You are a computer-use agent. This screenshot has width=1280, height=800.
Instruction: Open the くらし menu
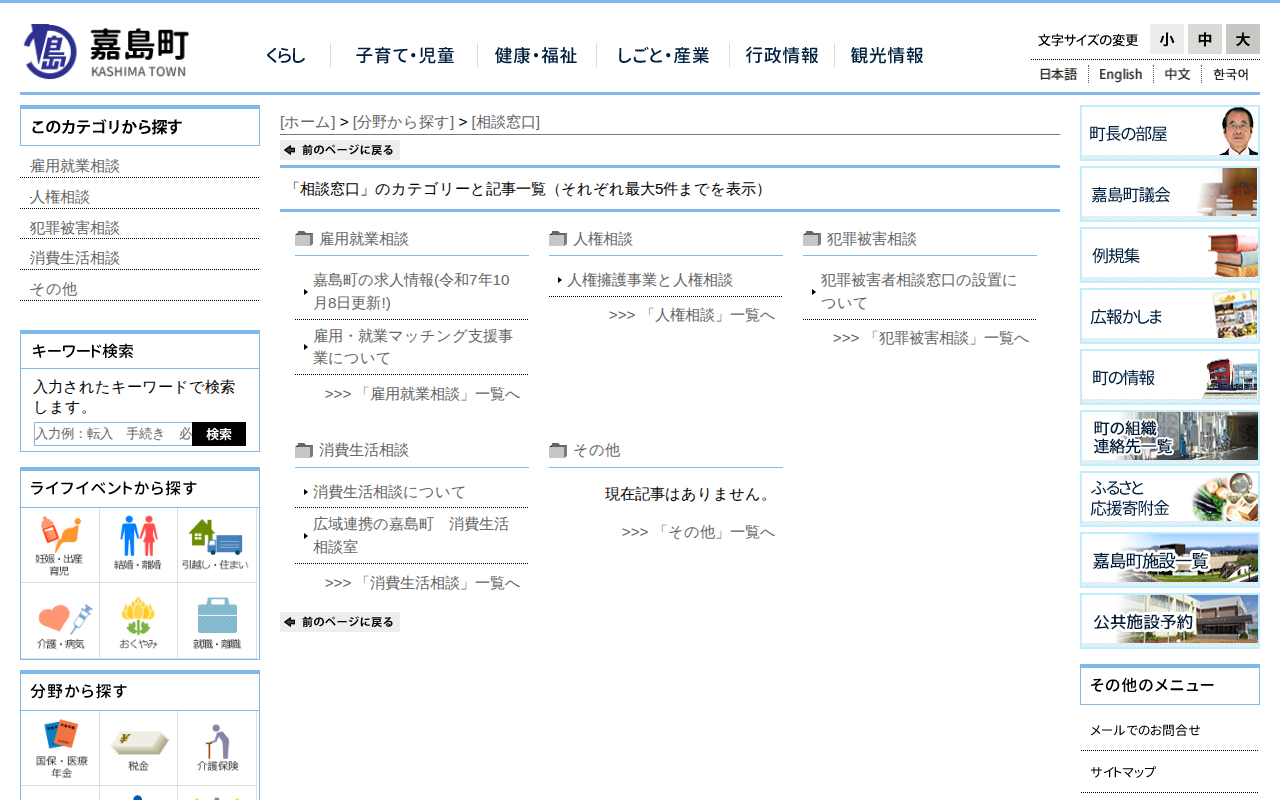(x=286, y=56)
